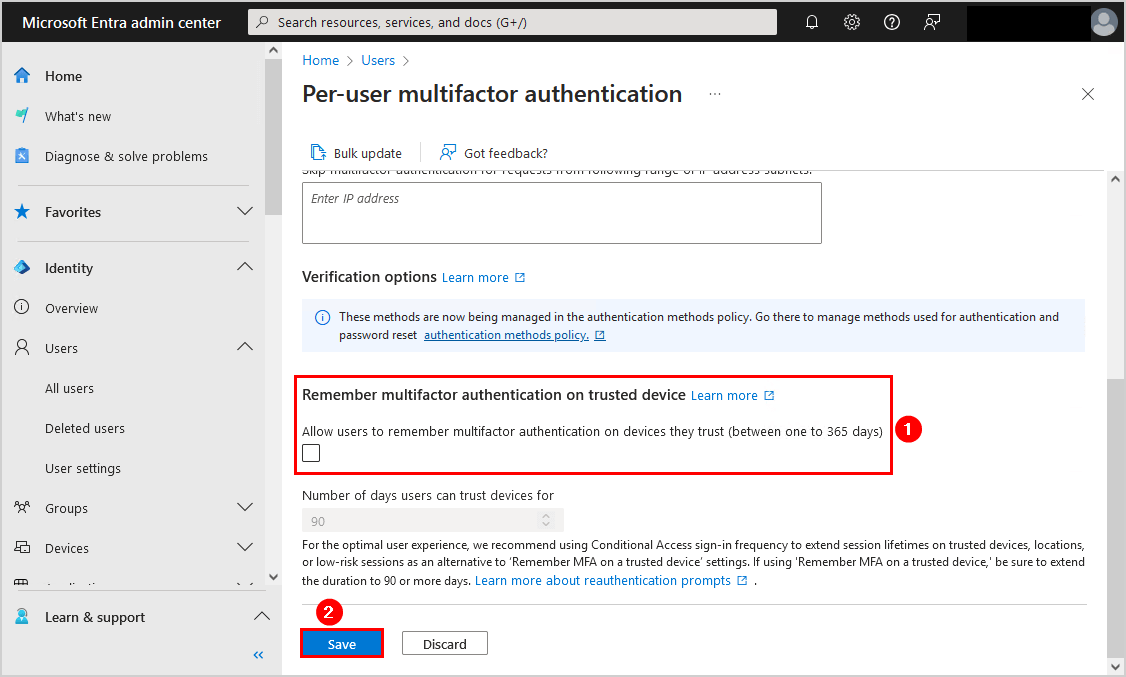1126x677 pixels.
Task: Click Microsoft Entra admin center title
Action: (x=121, y=22)
